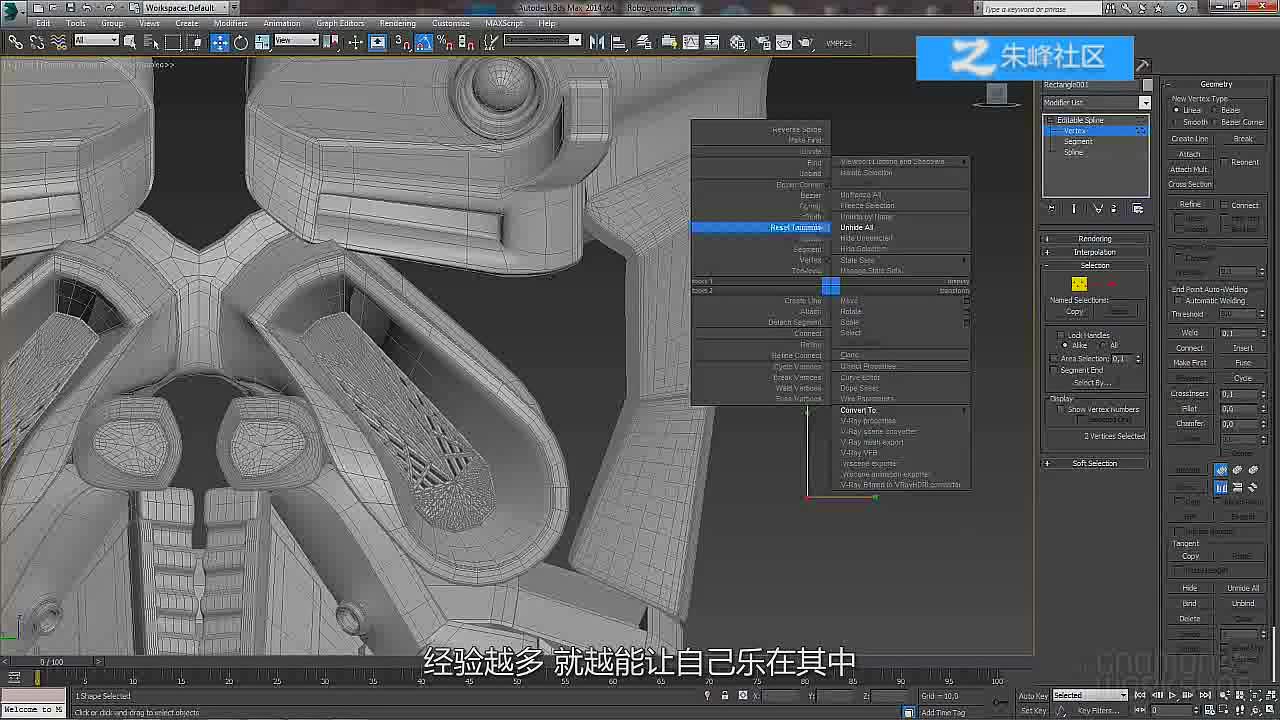
Task: Select the Segment sub-object in modifier stack
Action: point(1078,141)
